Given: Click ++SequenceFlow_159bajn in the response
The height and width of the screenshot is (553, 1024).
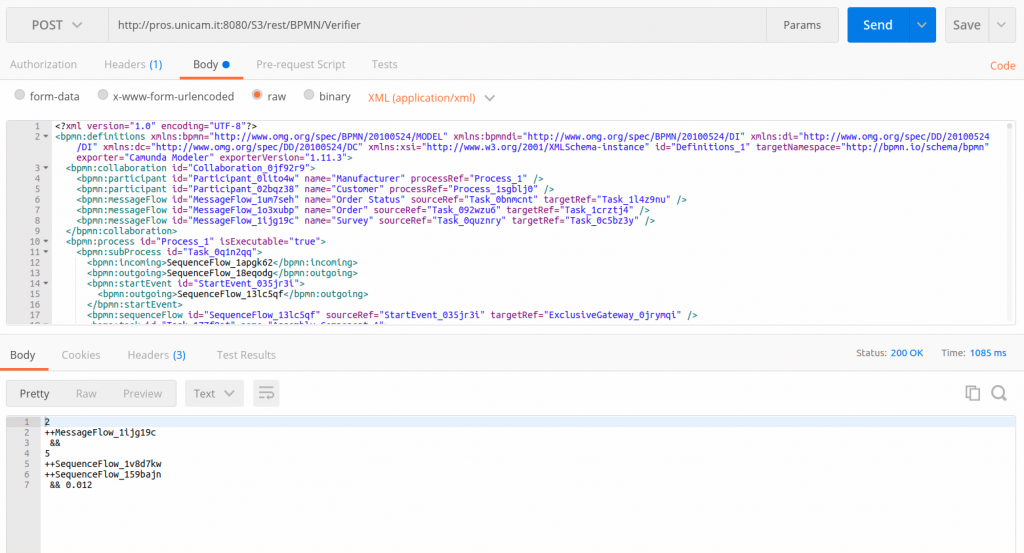Looking at the screenshot, I should [103, 474].
